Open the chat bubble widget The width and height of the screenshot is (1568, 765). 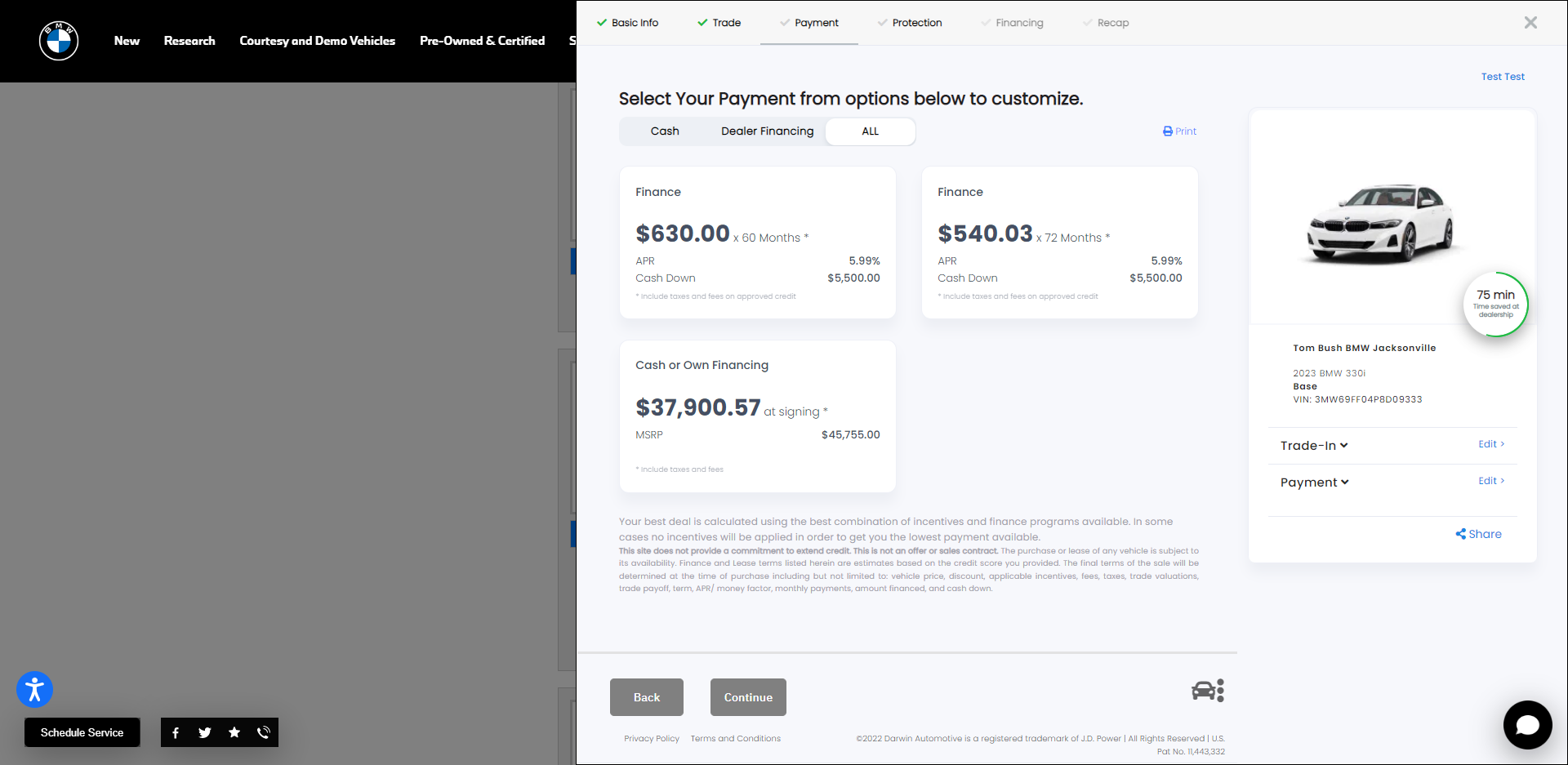[x=1527, y=724]
